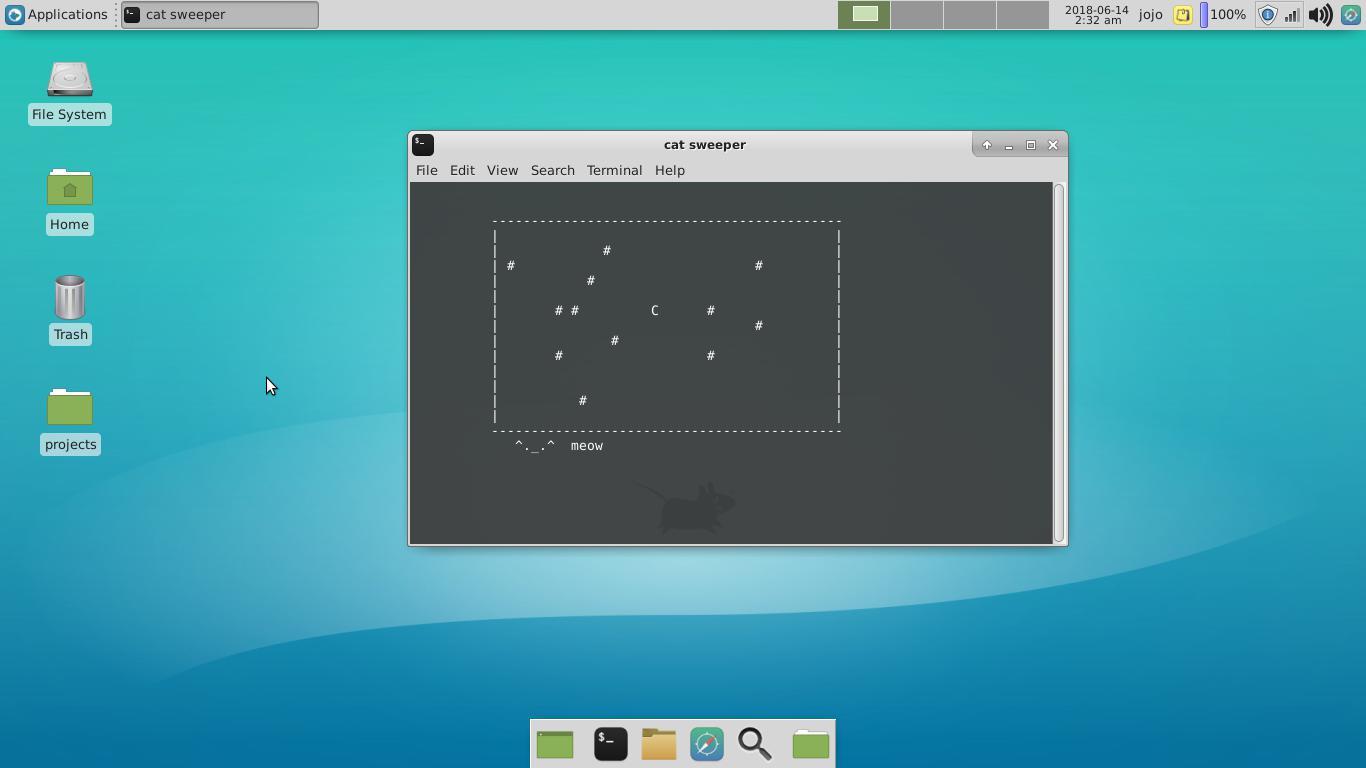Open the File menu in terminal
The image size is (1366, 768).
coord(426,170)
